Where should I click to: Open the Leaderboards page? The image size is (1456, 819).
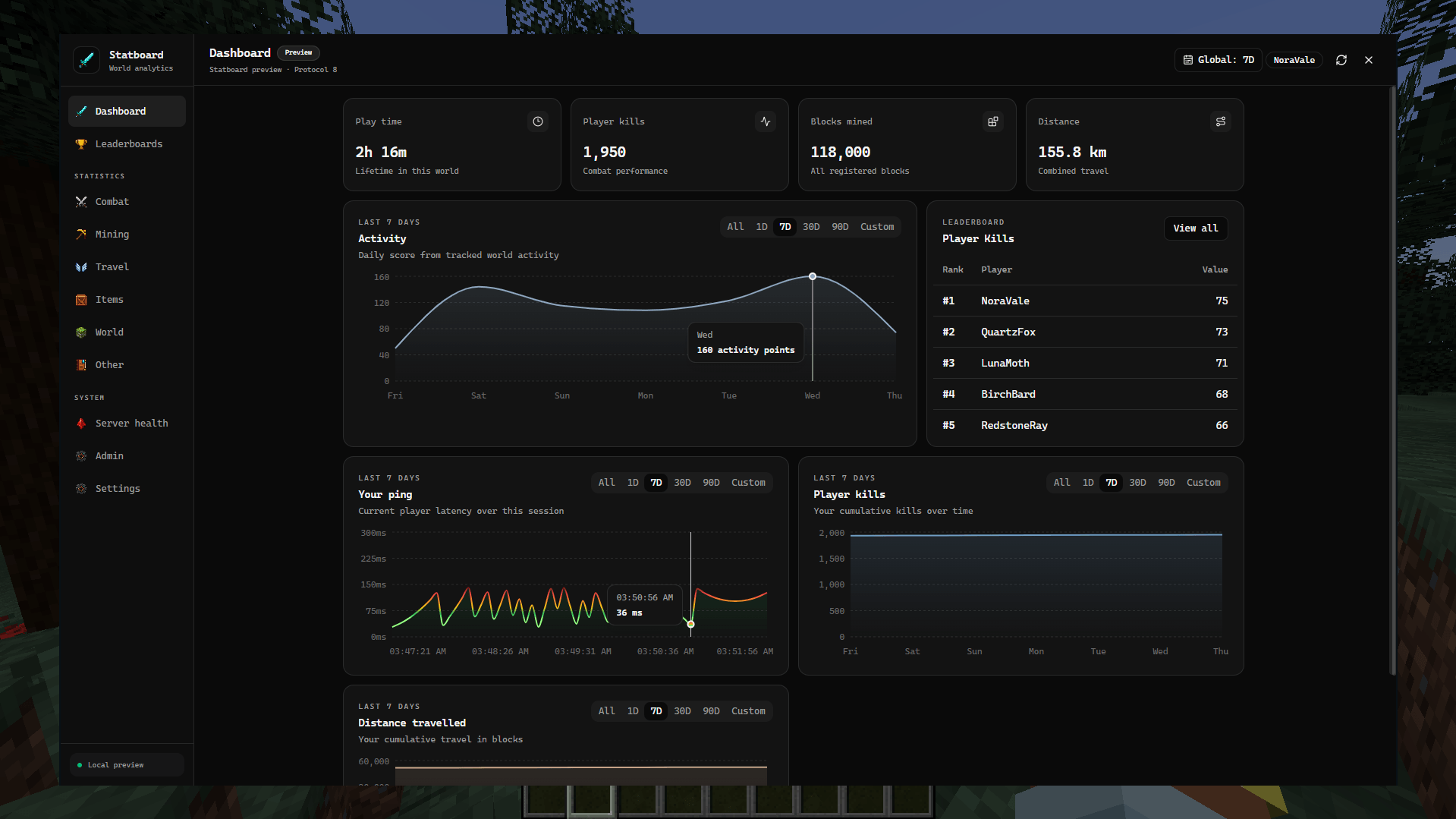[x=127, y=143]
